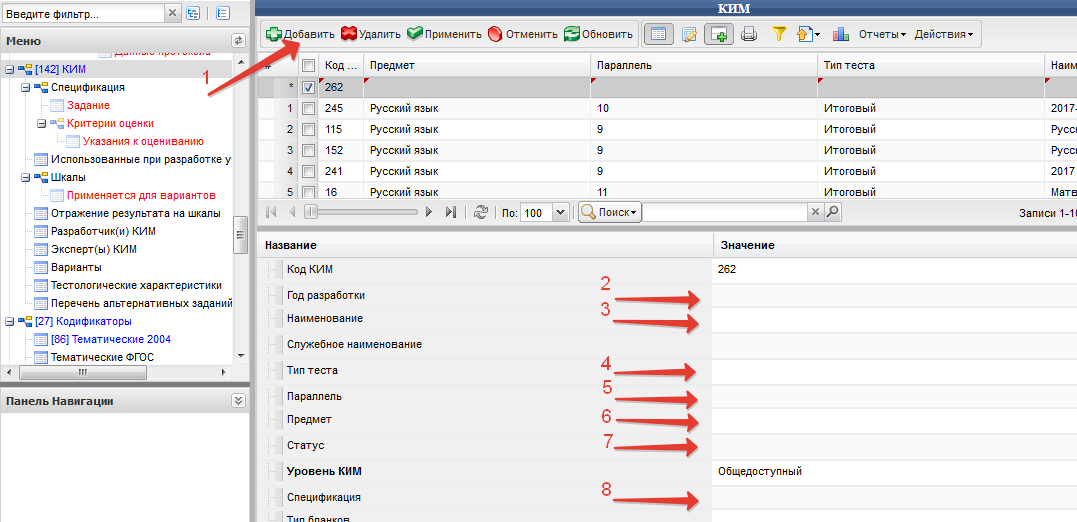Toggle the header select-all checkbox

pos(309,65)
